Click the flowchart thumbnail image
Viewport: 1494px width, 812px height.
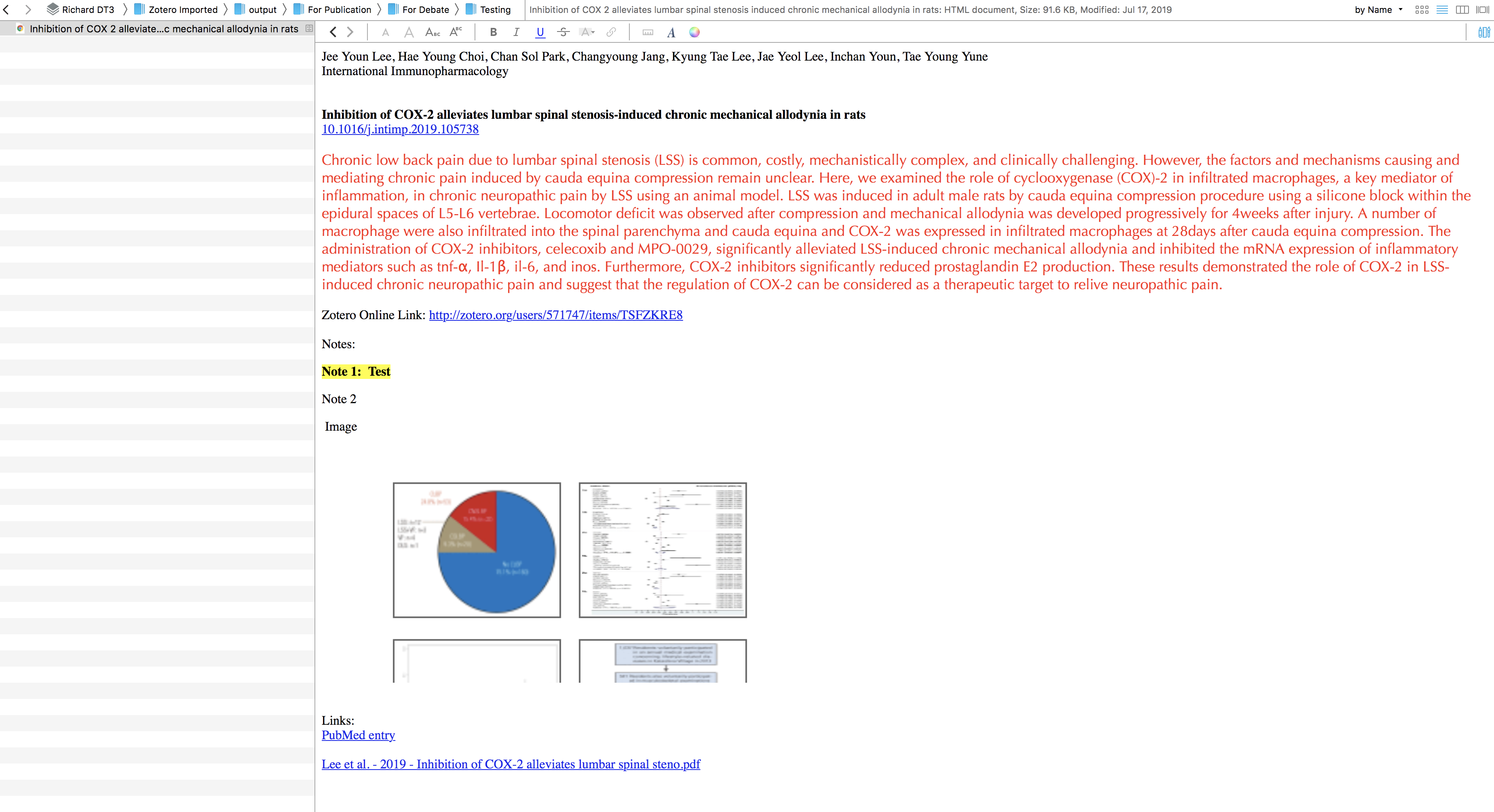(x=663, y=661)
